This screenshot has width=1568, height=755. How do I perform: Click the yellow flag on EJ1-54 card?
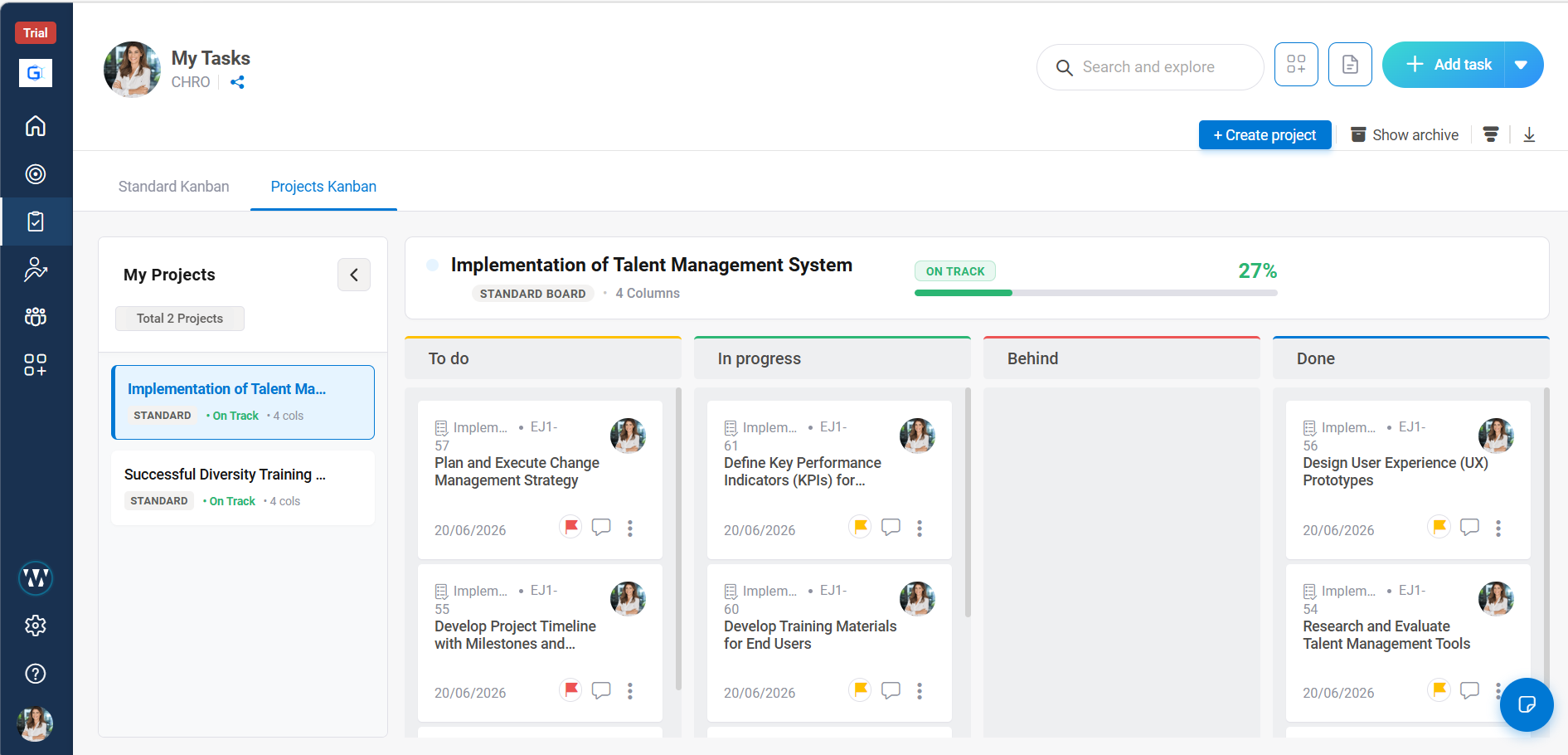coord(1439,689)
